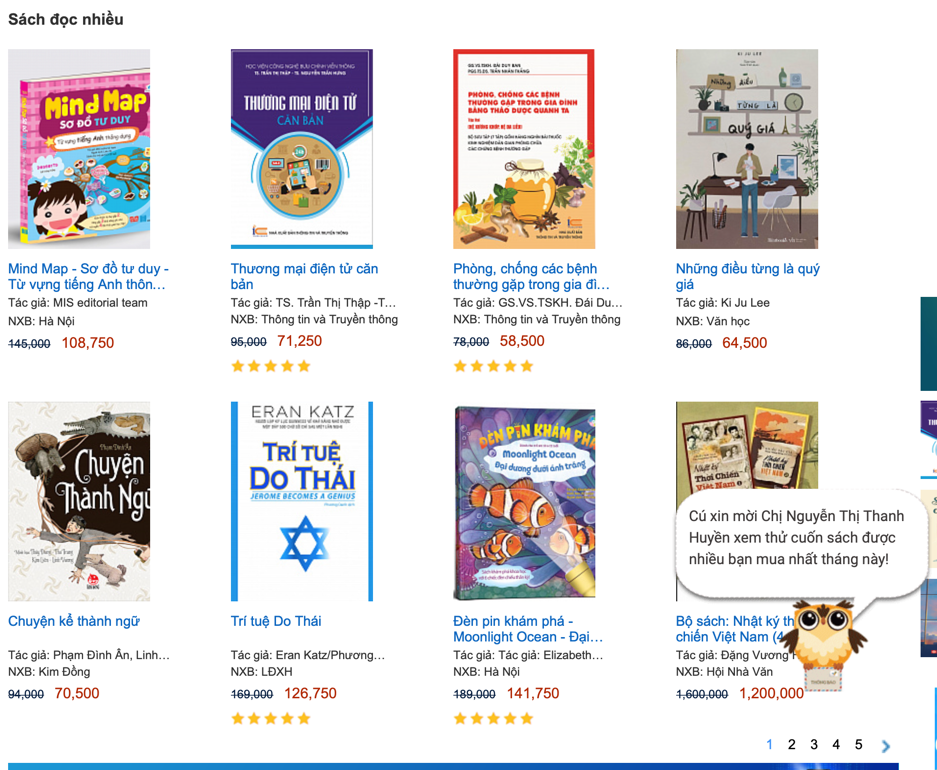Screen dimensions: 937x770
Task: Go to page 2 of results
Action: (x=791, y=744)
